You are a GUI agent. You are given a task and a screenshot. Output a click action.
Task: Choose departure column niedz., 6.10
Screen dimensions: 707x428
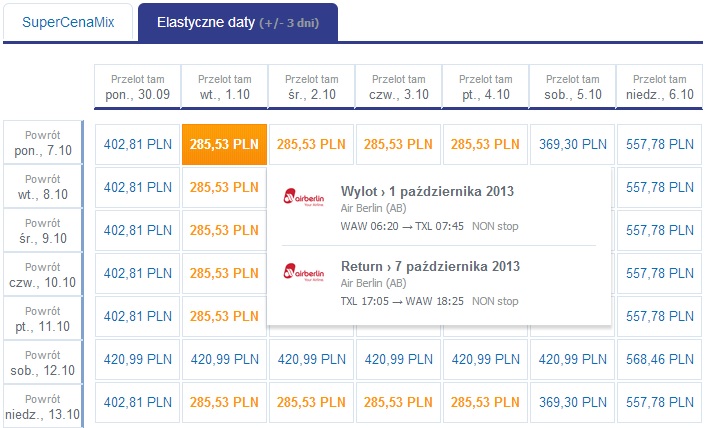pyautogui.click(x=660, y=87)
